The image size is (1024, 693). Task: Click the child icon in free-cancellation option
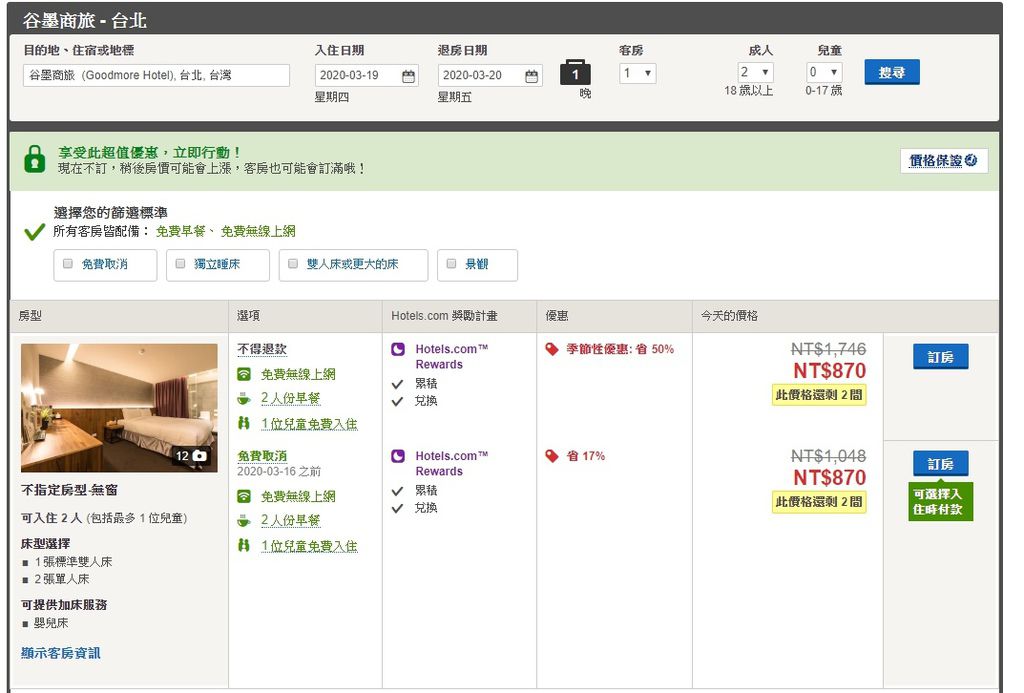(x=244, y=545)
